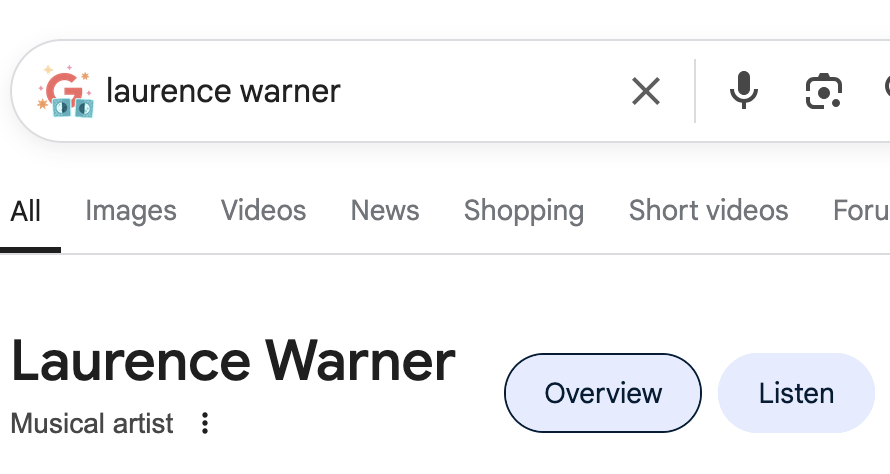The width and height of the screenshot is (890, 474).
Task: Focus search box blank area before X
Action: point(480,92)
